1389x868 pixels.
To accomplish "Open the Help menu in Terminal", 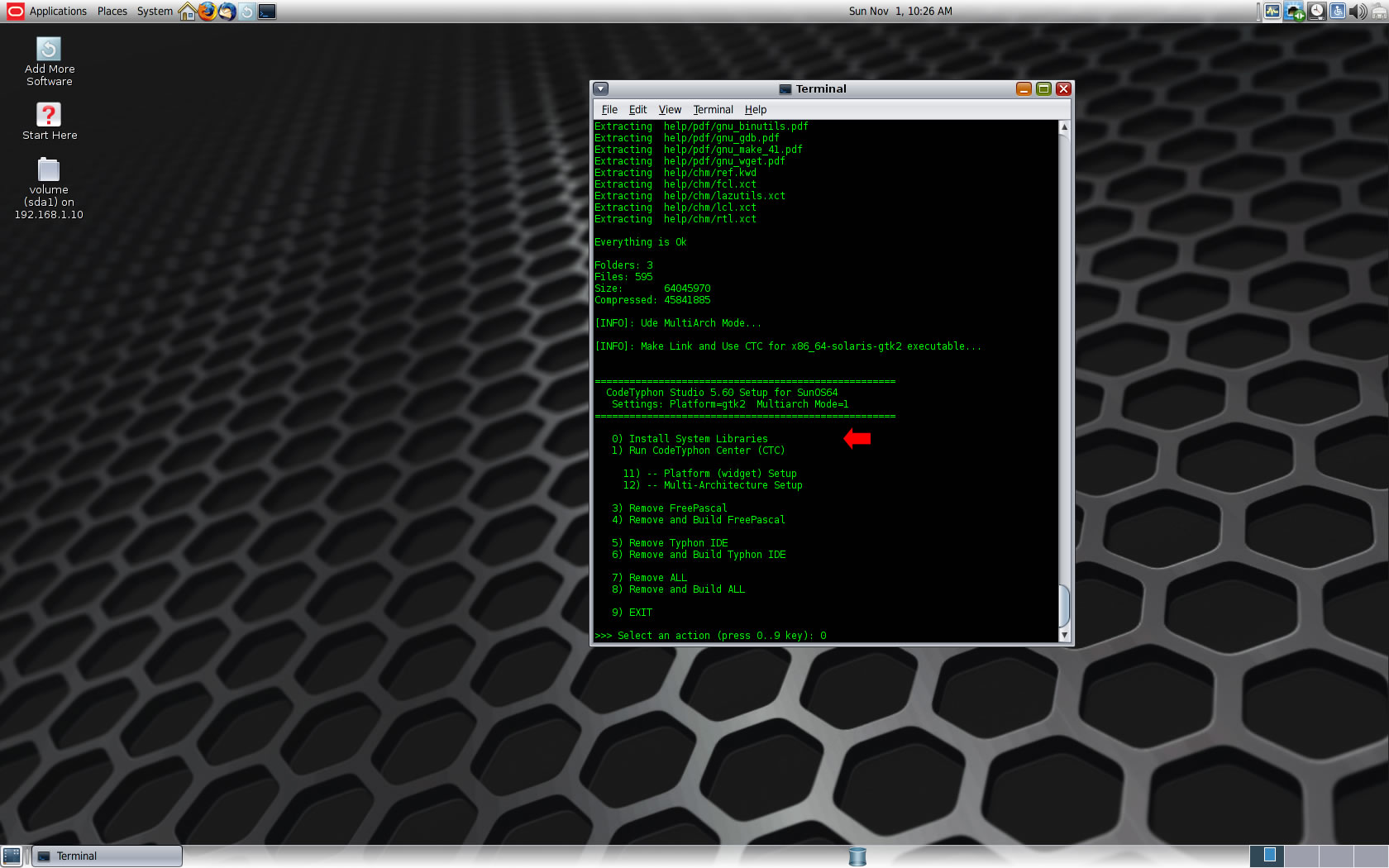I will pos(755,109).
